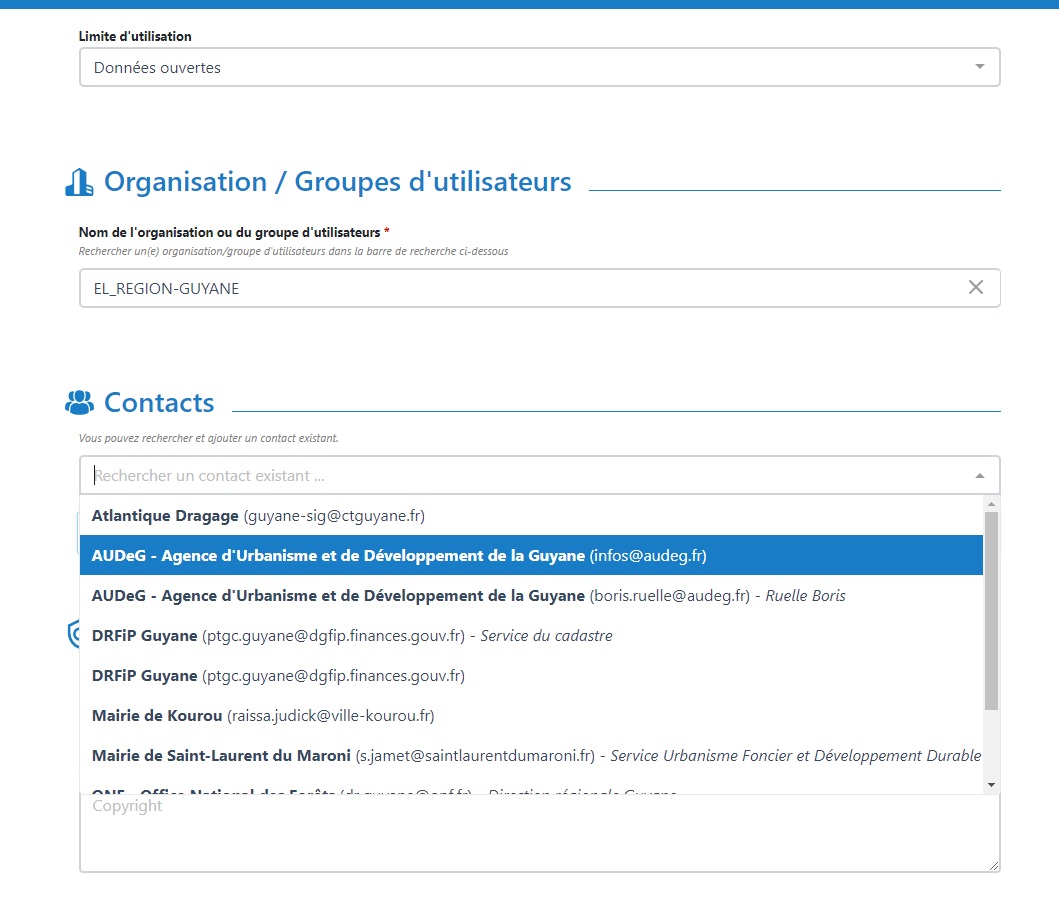
Task: Click the contact list scrollbar thumb
Action: point(991,610)
